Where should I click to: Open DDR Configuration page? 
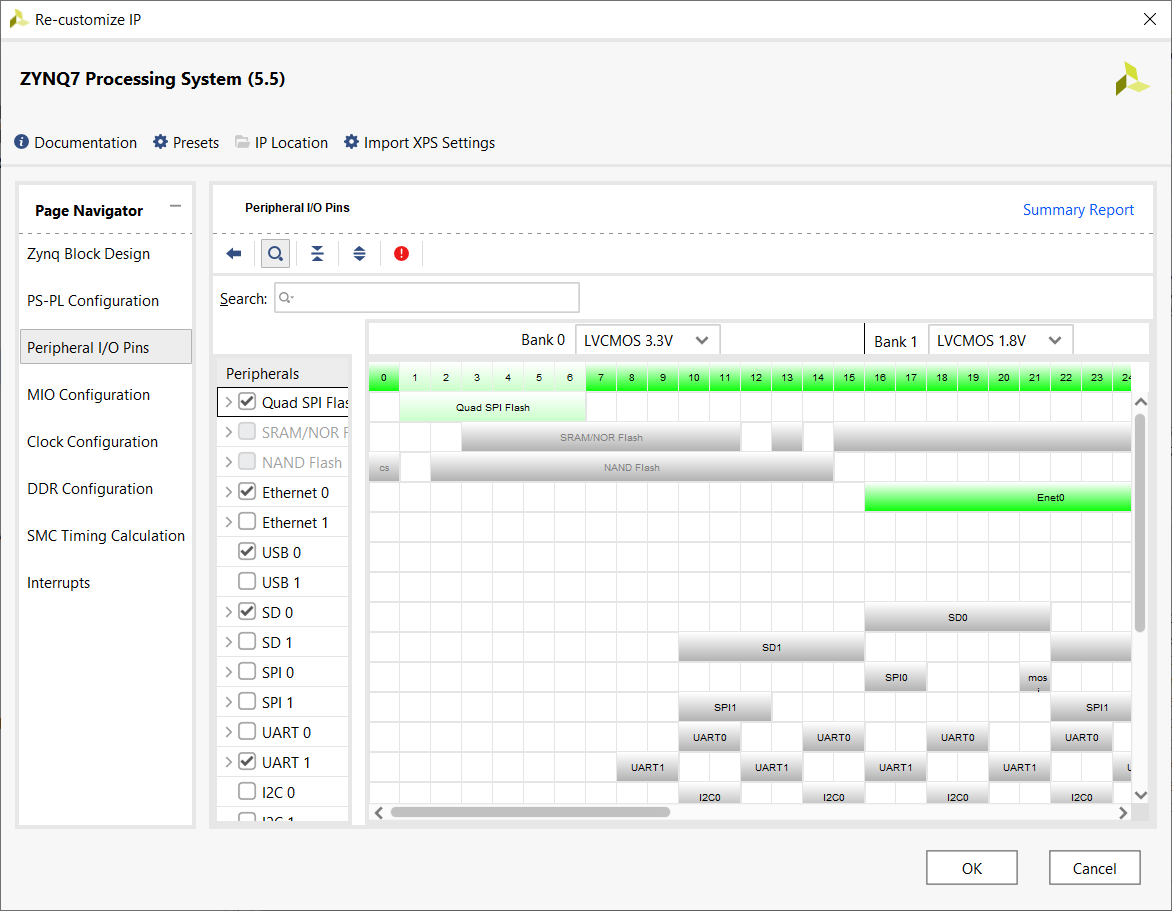(90, 489)
